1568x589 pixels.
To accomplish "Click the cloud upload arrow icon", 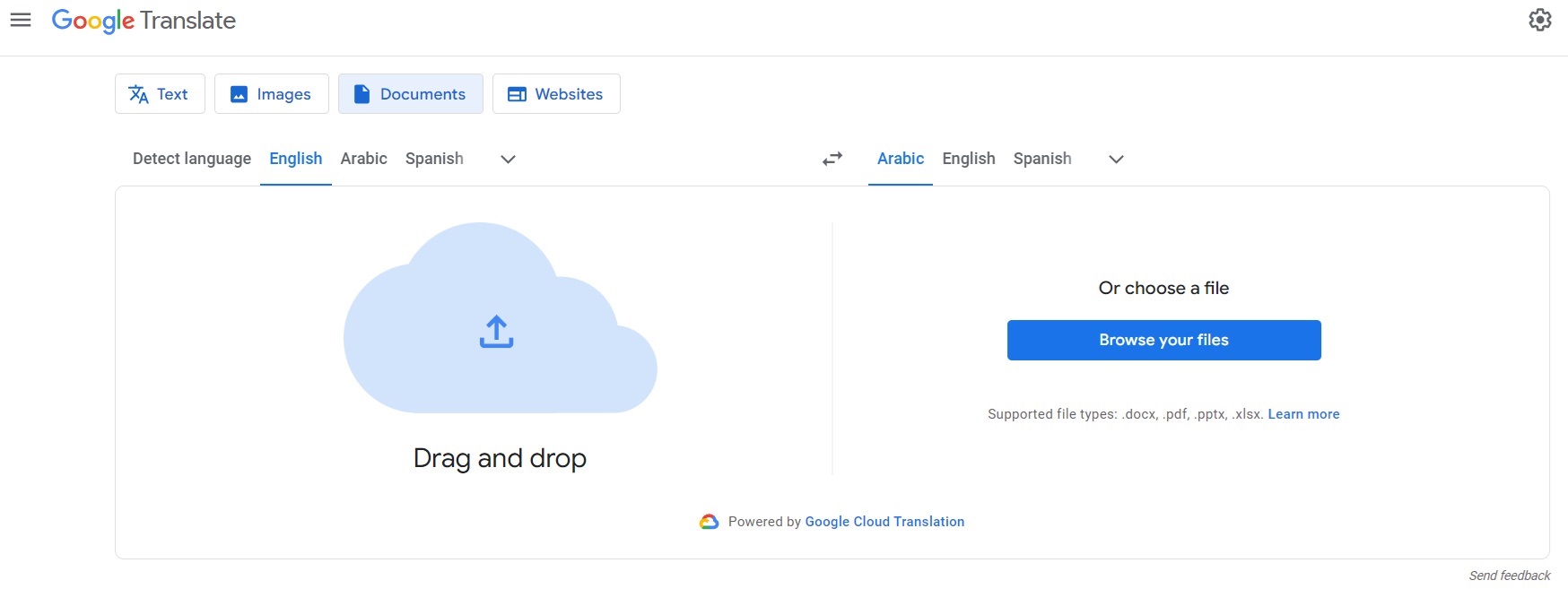I will (x=496, y=331).
